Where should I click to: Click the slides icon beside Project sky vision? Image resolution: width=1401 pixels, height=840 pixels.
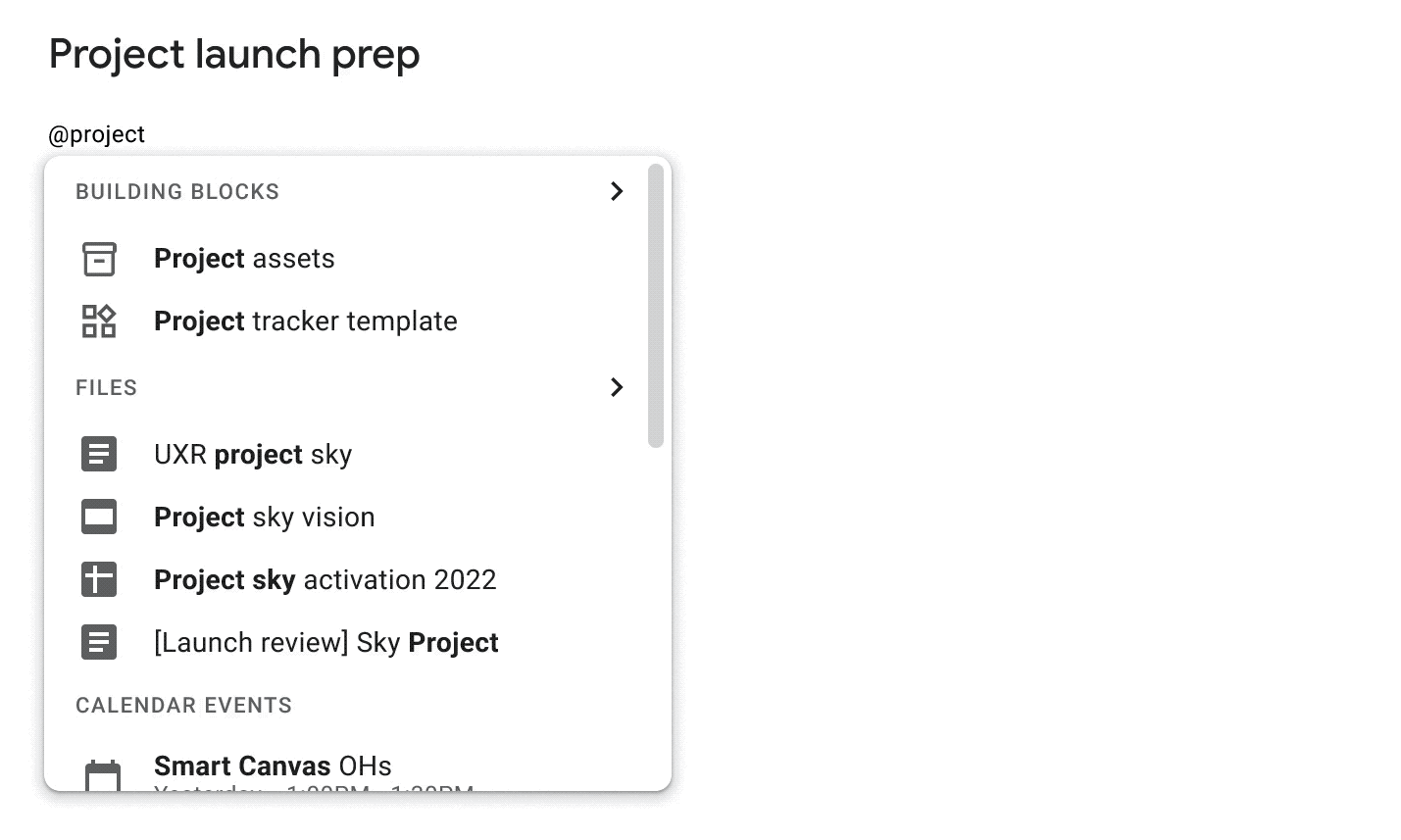tap(99, 518)
